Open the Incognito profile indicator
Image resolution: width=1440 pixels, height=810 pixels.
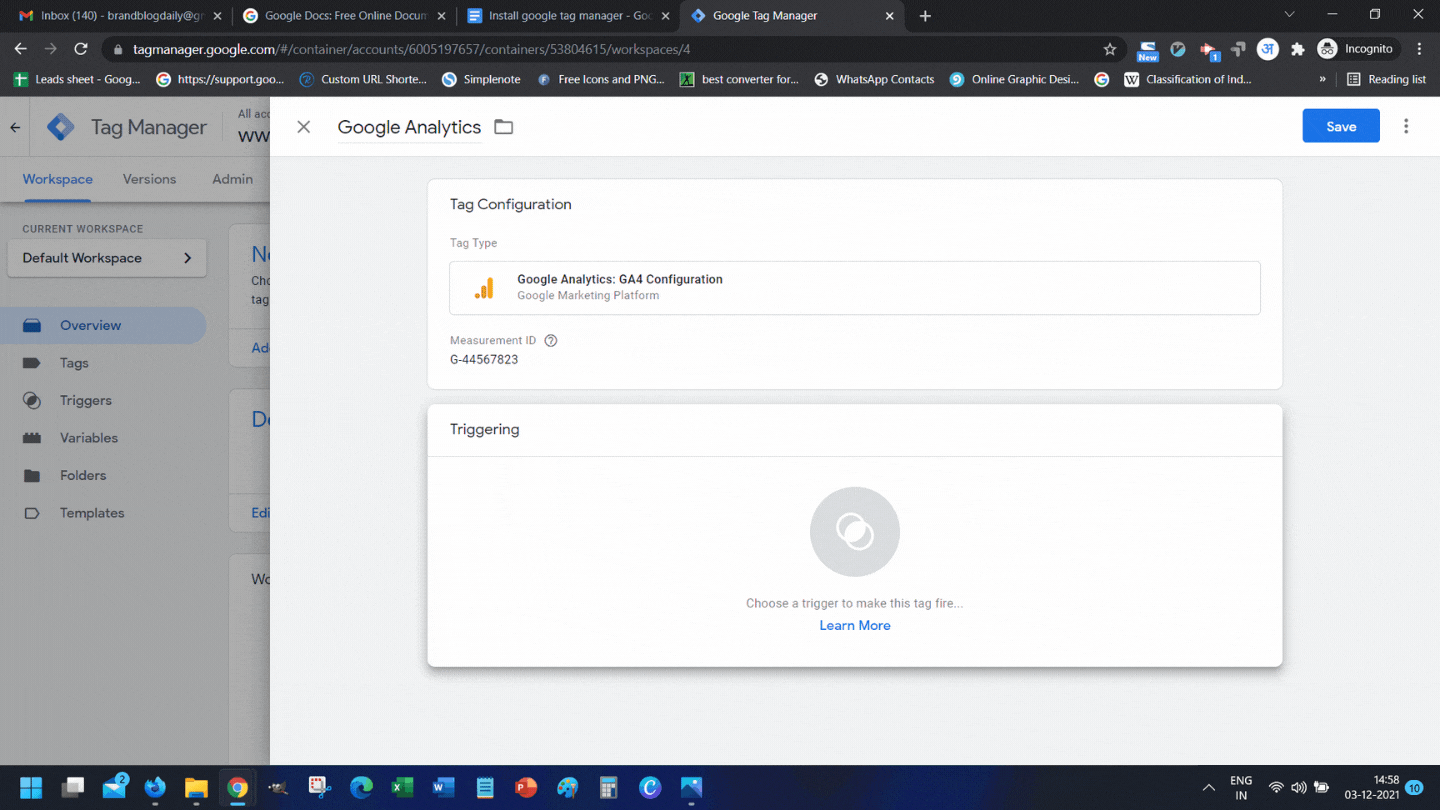coord(1356,49)
